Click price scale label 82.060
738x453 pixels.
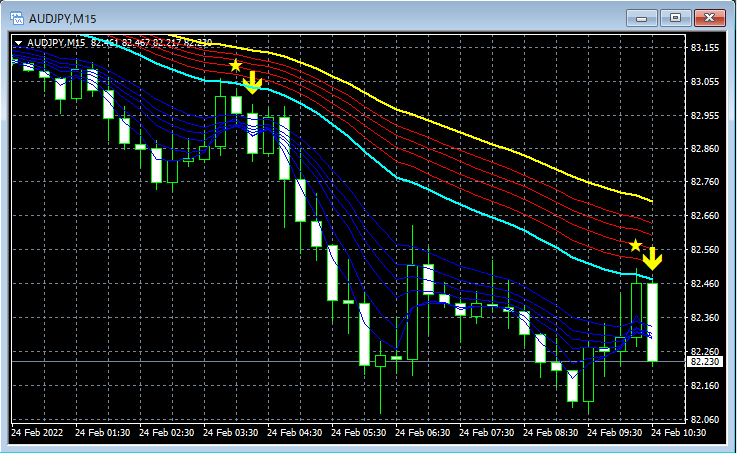(x=705, y=419)
